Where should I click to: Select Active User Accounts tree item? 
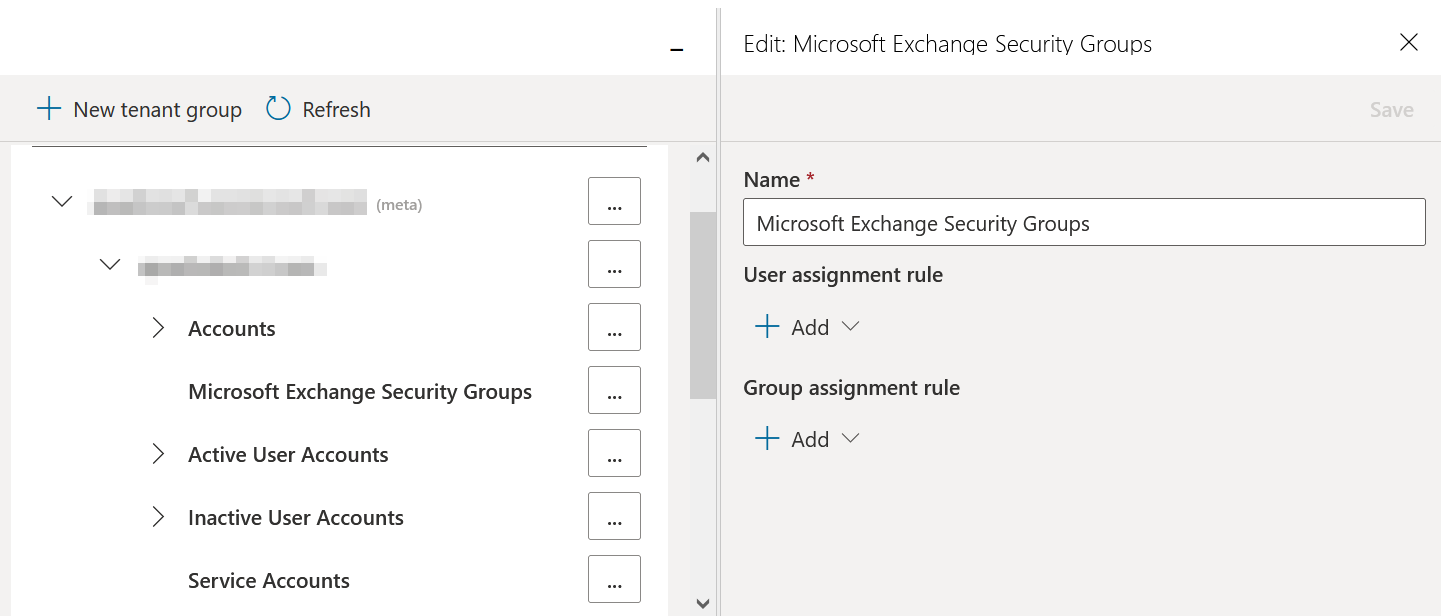point(288,455)
